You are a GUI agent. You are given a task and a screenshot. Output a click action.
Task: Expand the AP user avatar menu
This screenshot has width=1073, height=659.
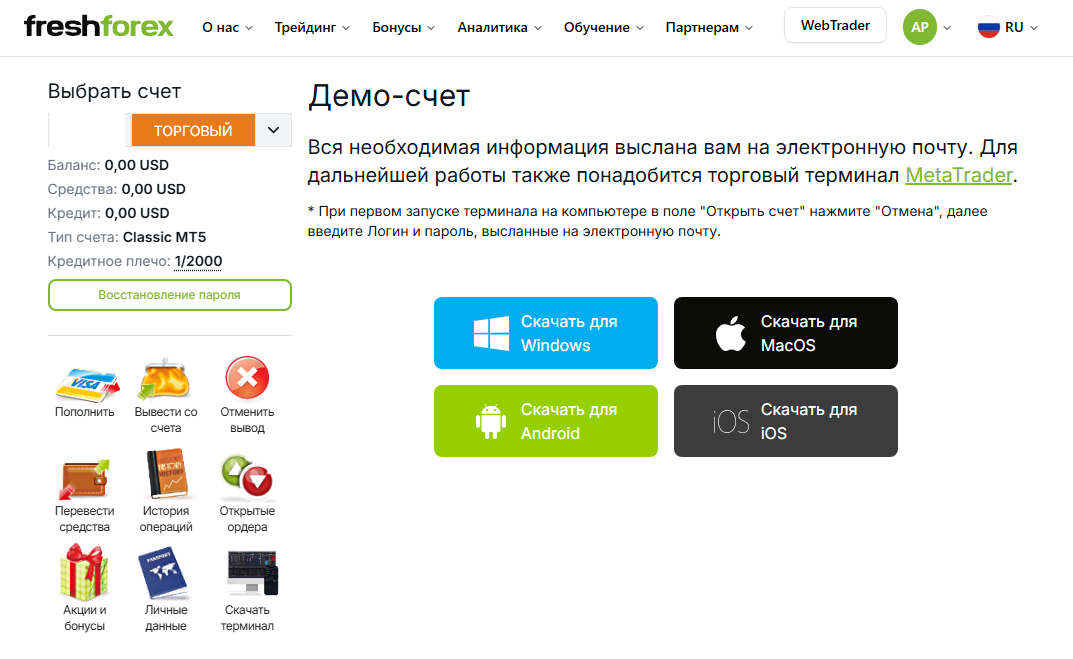coord(927,27)
